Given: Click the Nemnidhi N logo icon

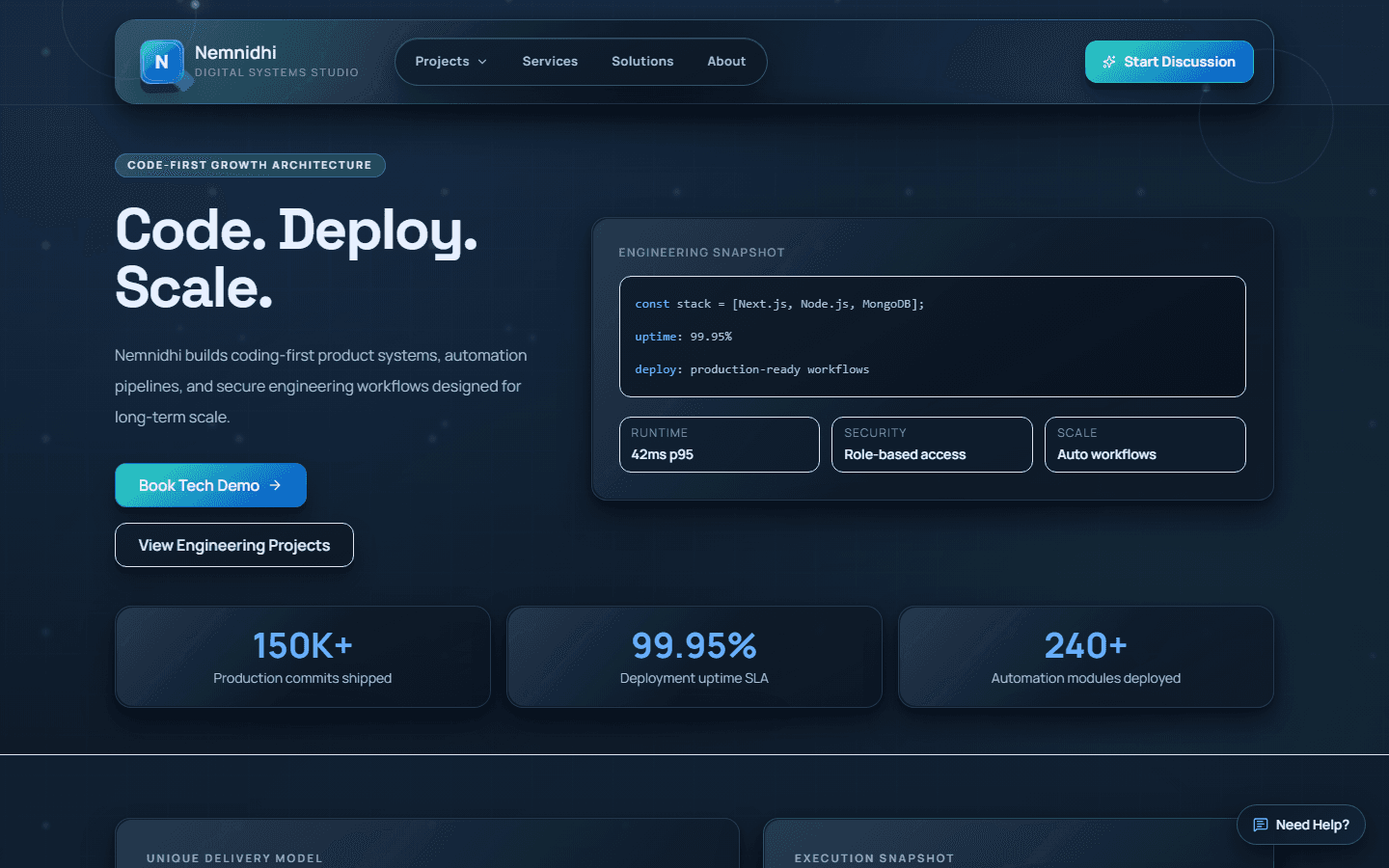Looking at the screenshot, I should 162,62.
